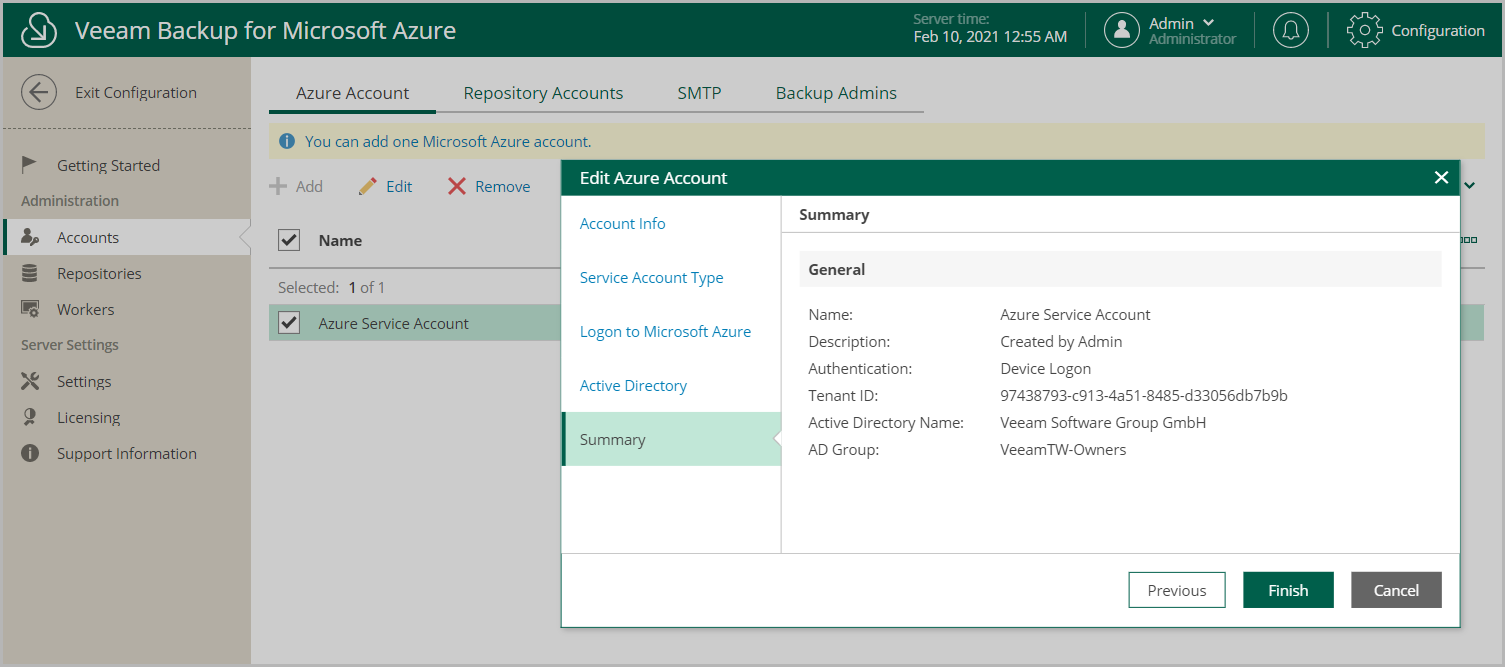1505x667 pixels.
Task: Click the Remove toolbar label
Action: click(503, 186)
